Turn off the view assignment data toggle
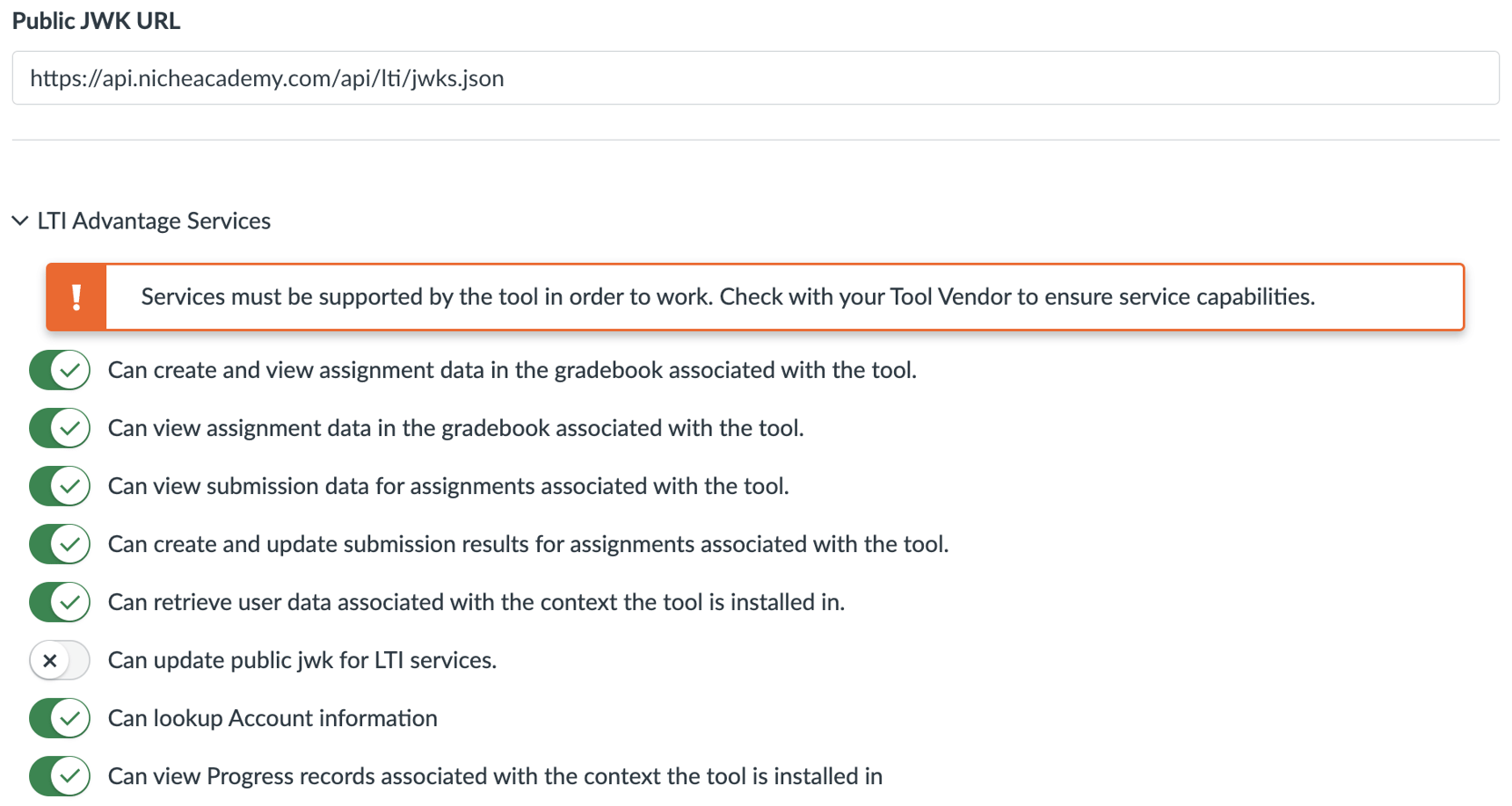This screenshot has width=1512, height=806. pos(59,428)
